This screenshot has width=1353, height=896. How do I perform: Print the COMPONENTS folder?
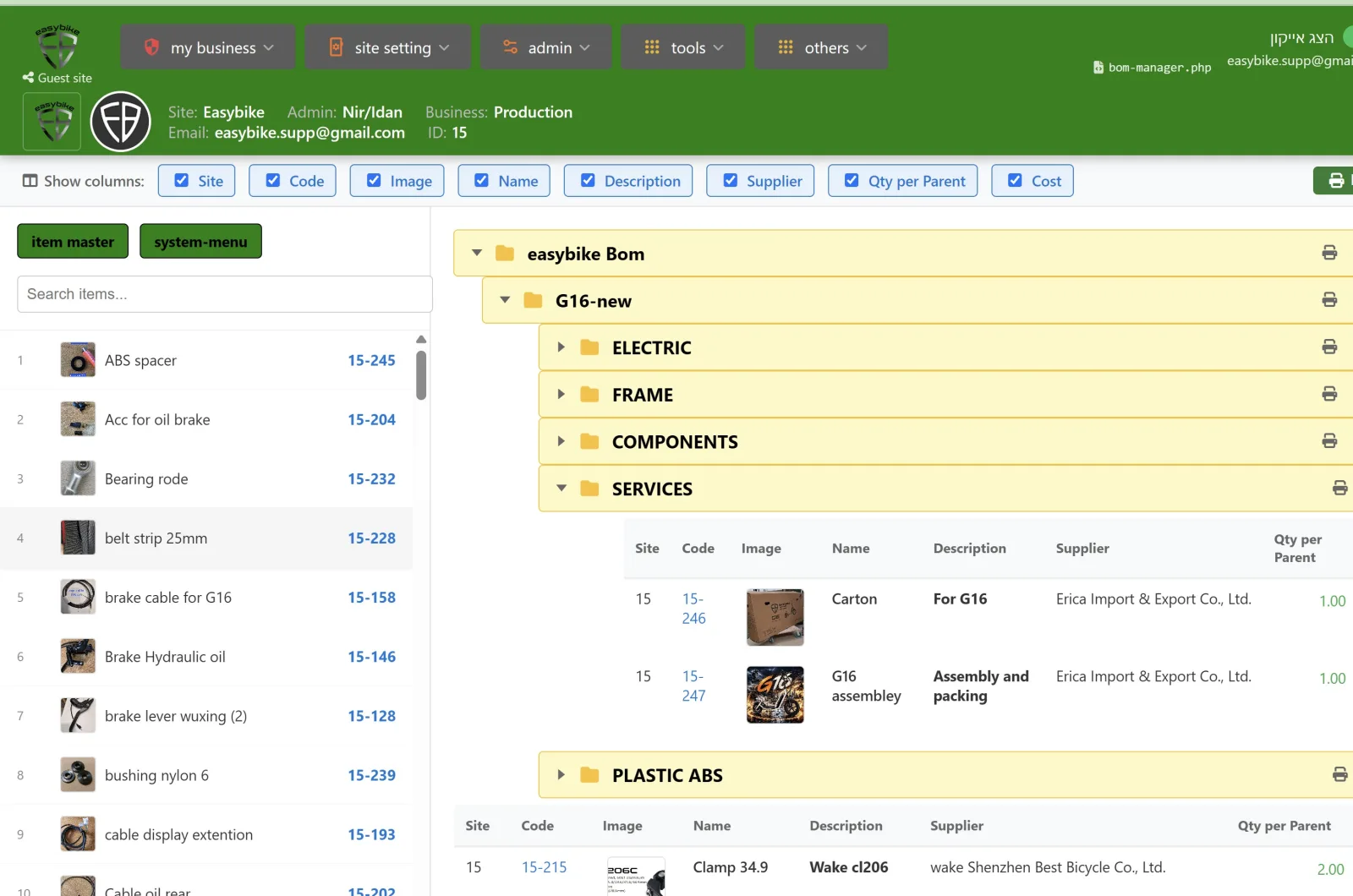[1329, 441]
